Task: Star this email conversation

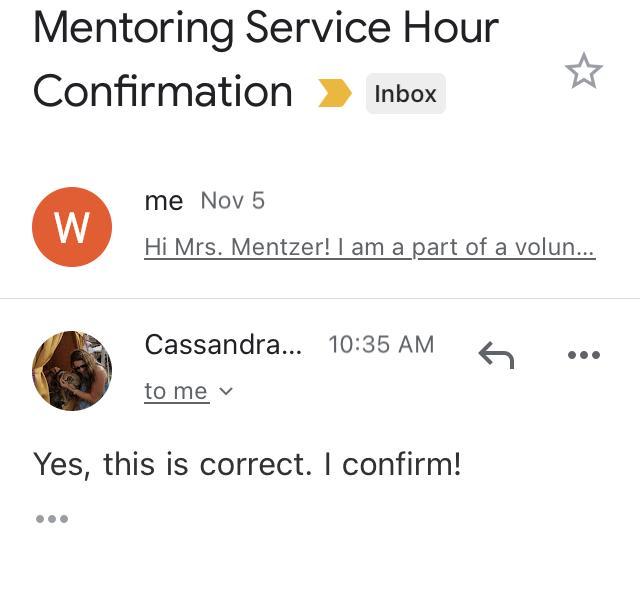Action: click(x=583, y=72)
